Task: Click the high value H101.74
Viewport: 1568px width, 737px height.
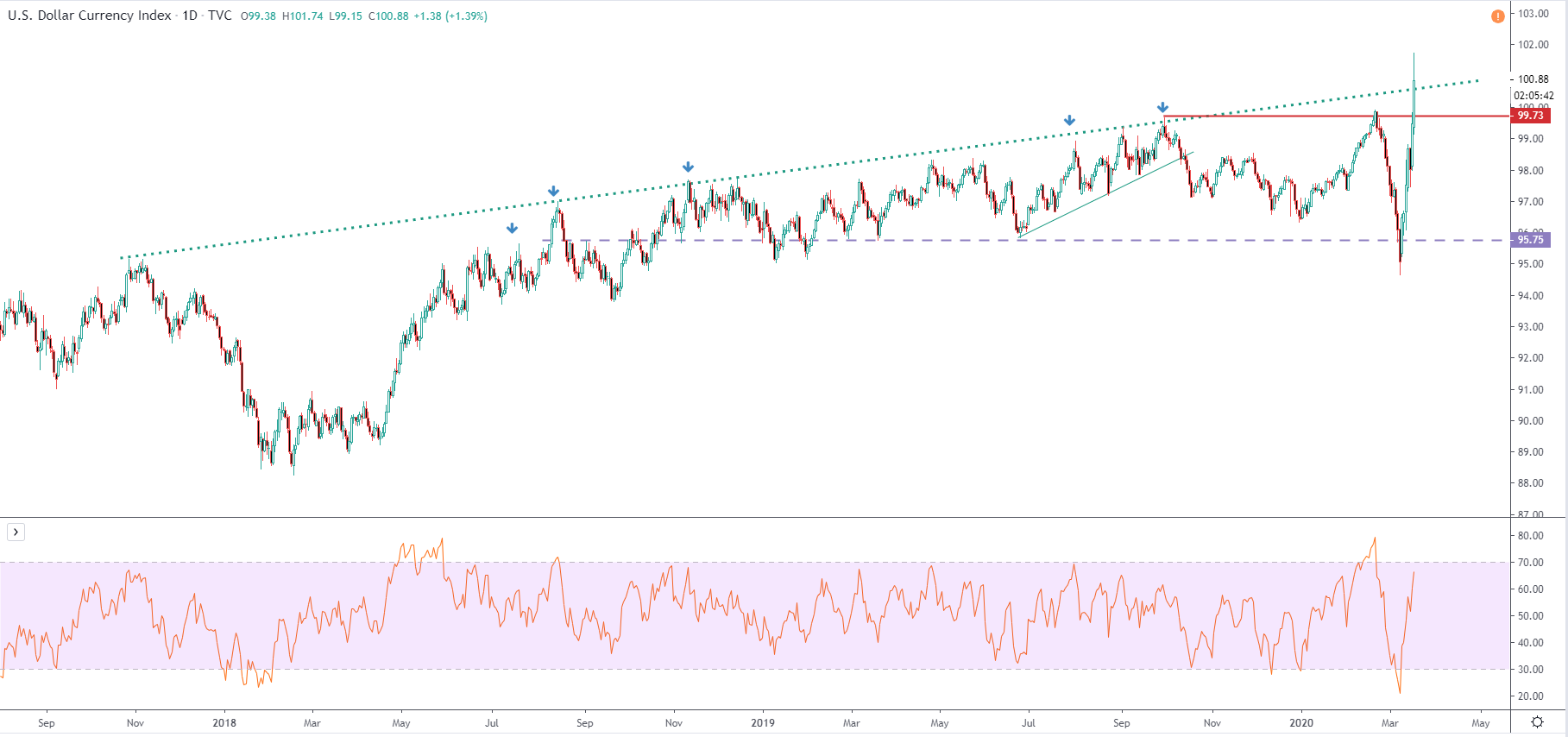Action: 302,16
